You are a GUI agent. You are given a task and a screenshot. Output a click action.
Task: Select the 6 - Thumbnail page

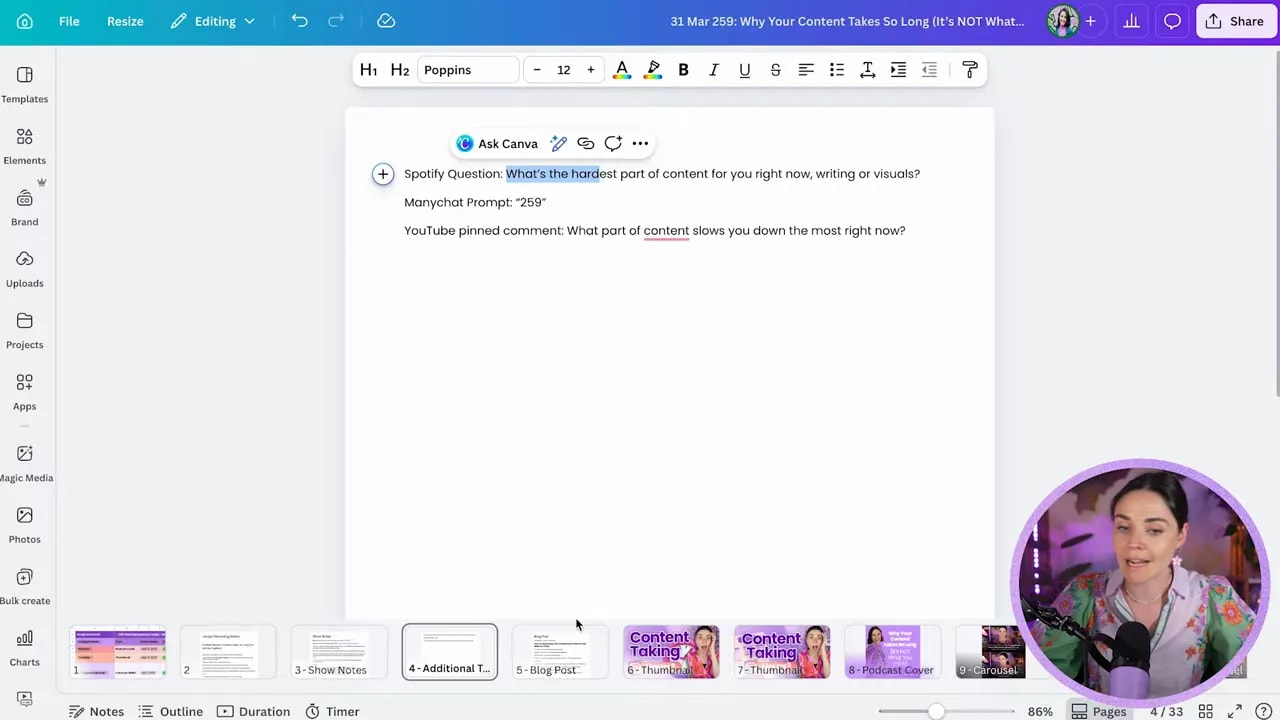click(x=671, y=652)
